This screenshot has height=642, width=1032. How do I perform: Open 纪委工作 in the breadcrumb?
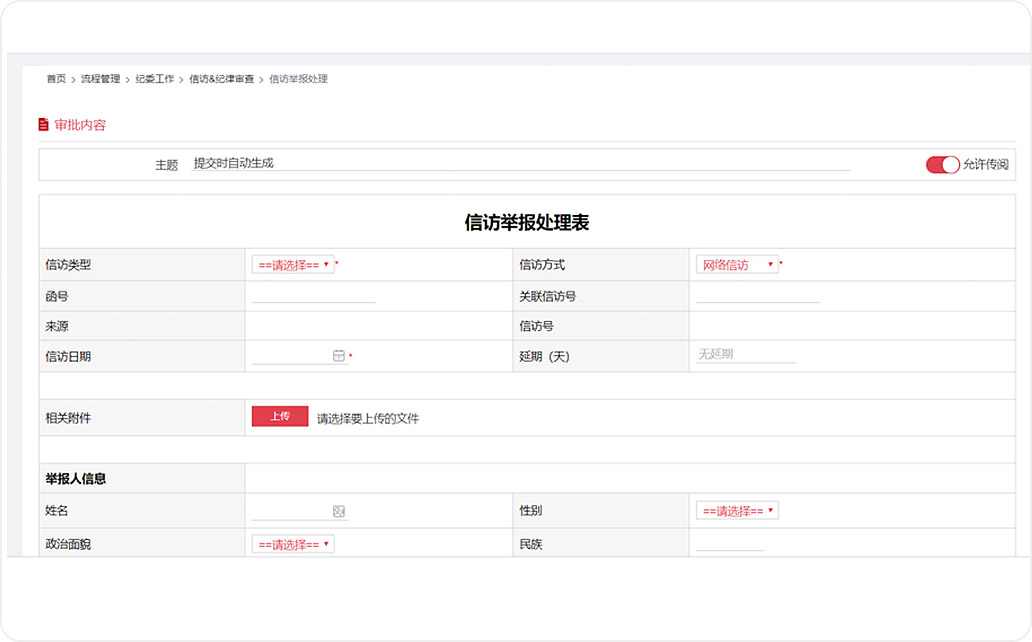coord(154,79)
